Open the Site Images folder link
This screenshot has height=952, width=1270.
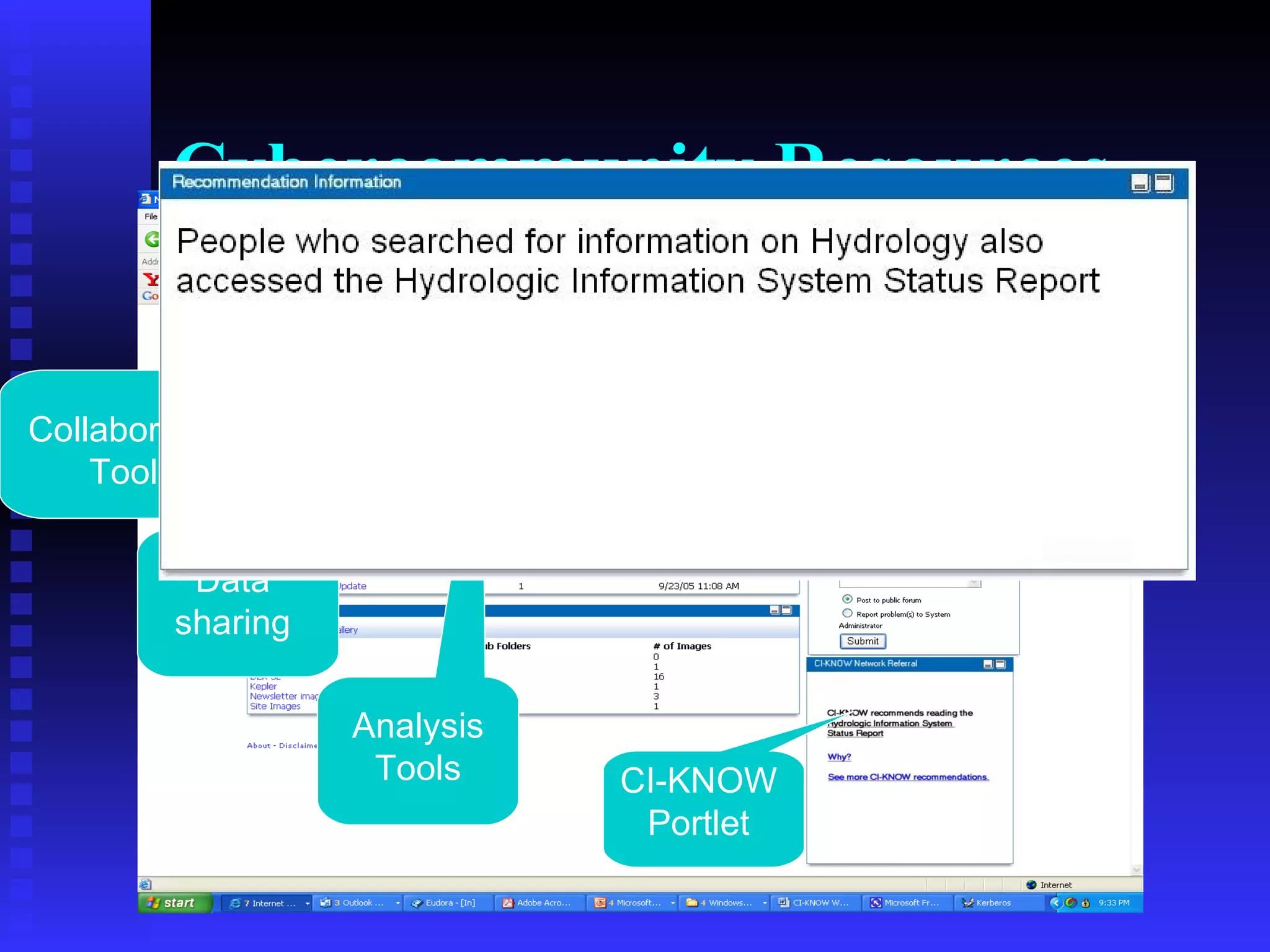tap(275, 707)
